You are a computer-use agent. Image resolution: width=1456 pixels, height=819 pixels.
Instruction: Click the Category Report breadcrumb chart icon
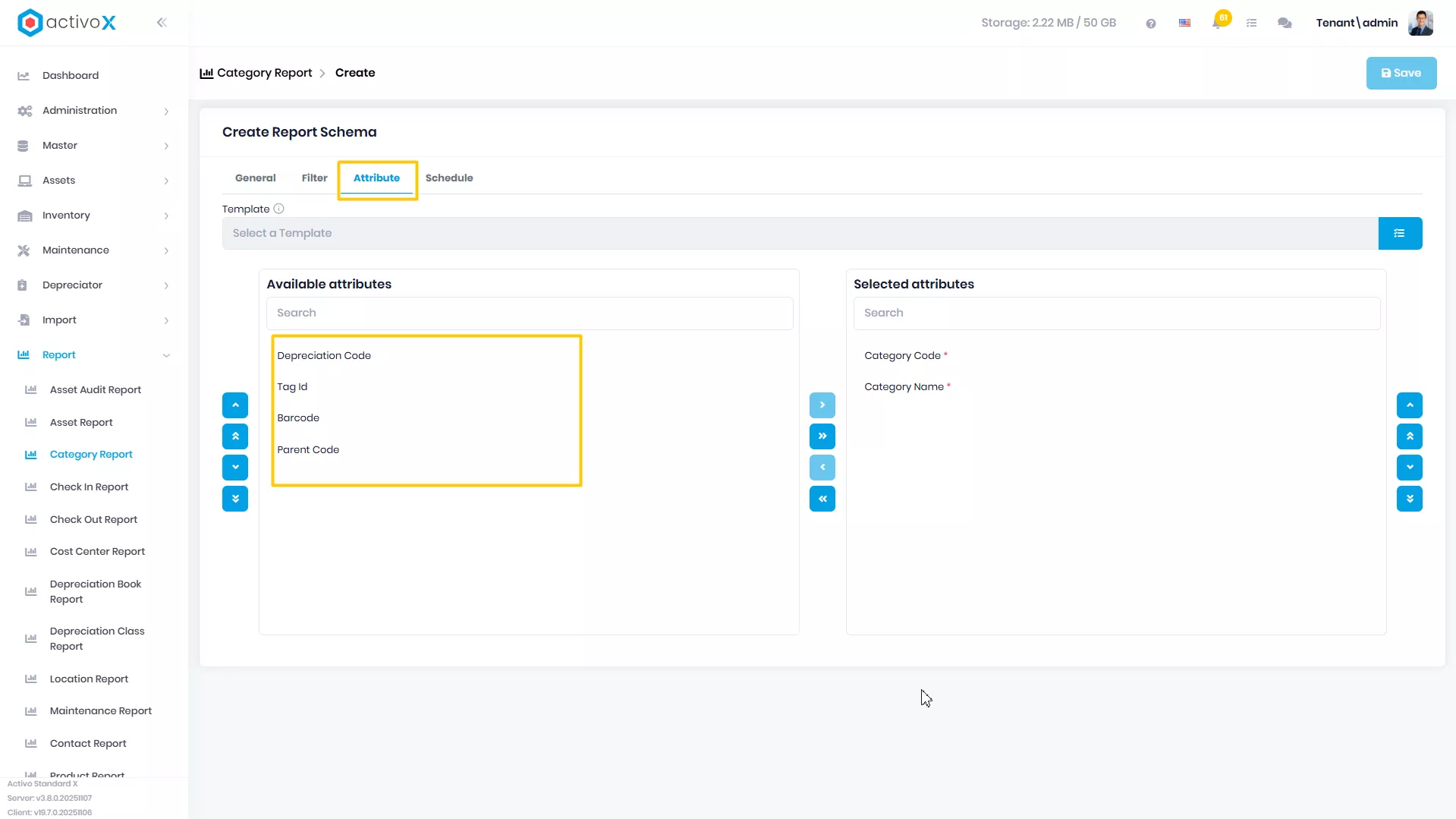pyautogui.click(x=206, y=74)
